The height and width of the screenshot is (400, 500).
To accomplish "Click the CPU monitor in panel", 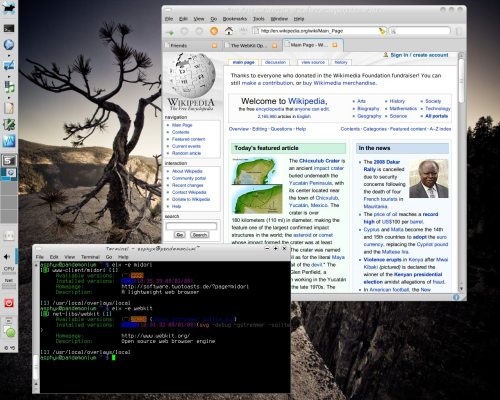I will coord(9,270).
